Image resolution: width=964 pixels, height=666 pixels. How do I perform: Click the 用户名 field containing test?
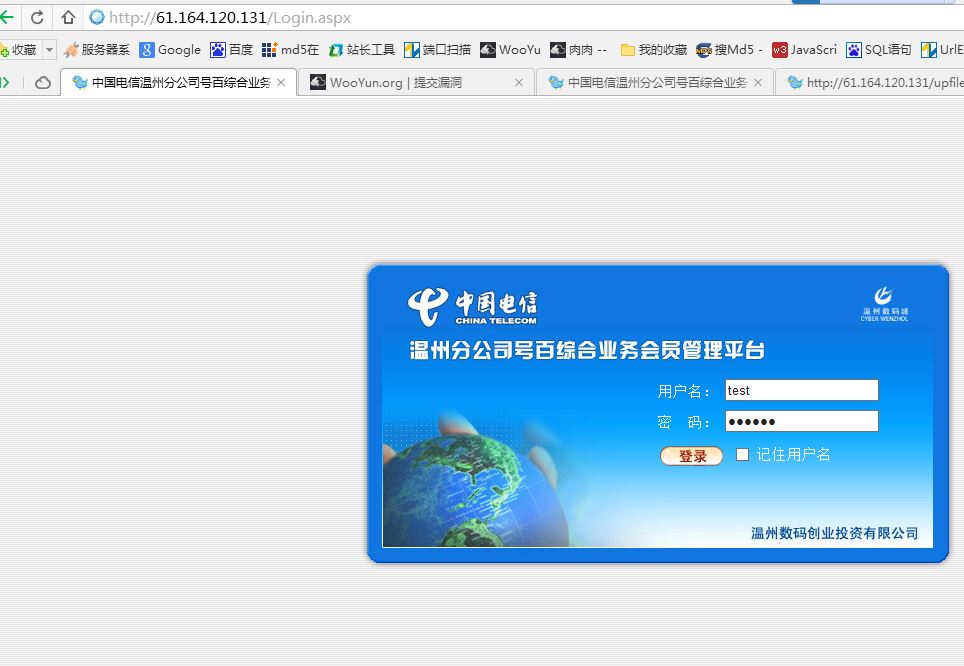click(802, 390)
